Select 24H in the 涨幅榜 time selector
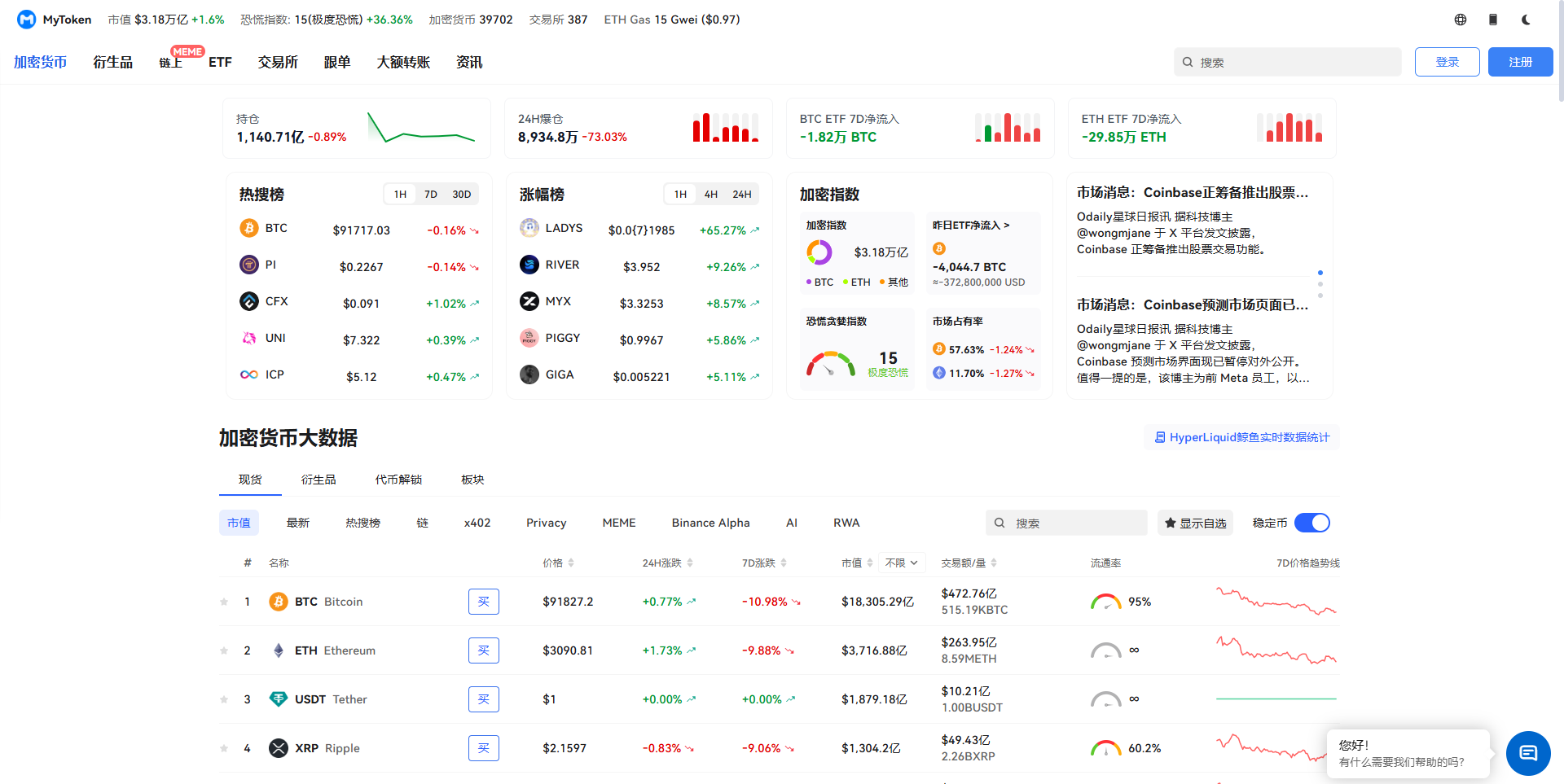The image size is (1564, 784). point(741,194)
